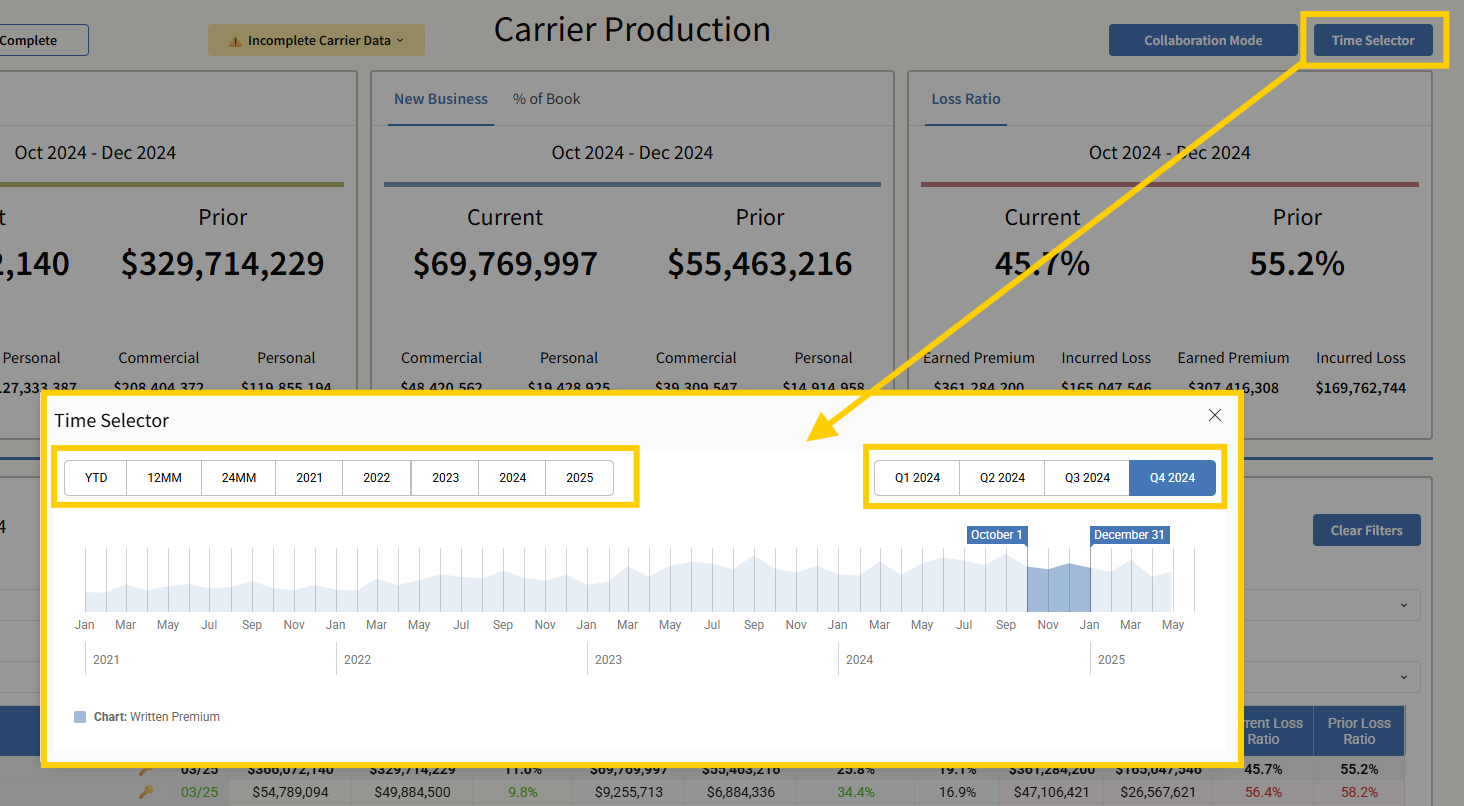Close the Time Selector dialog
1464x806 pixels.
1214,415
